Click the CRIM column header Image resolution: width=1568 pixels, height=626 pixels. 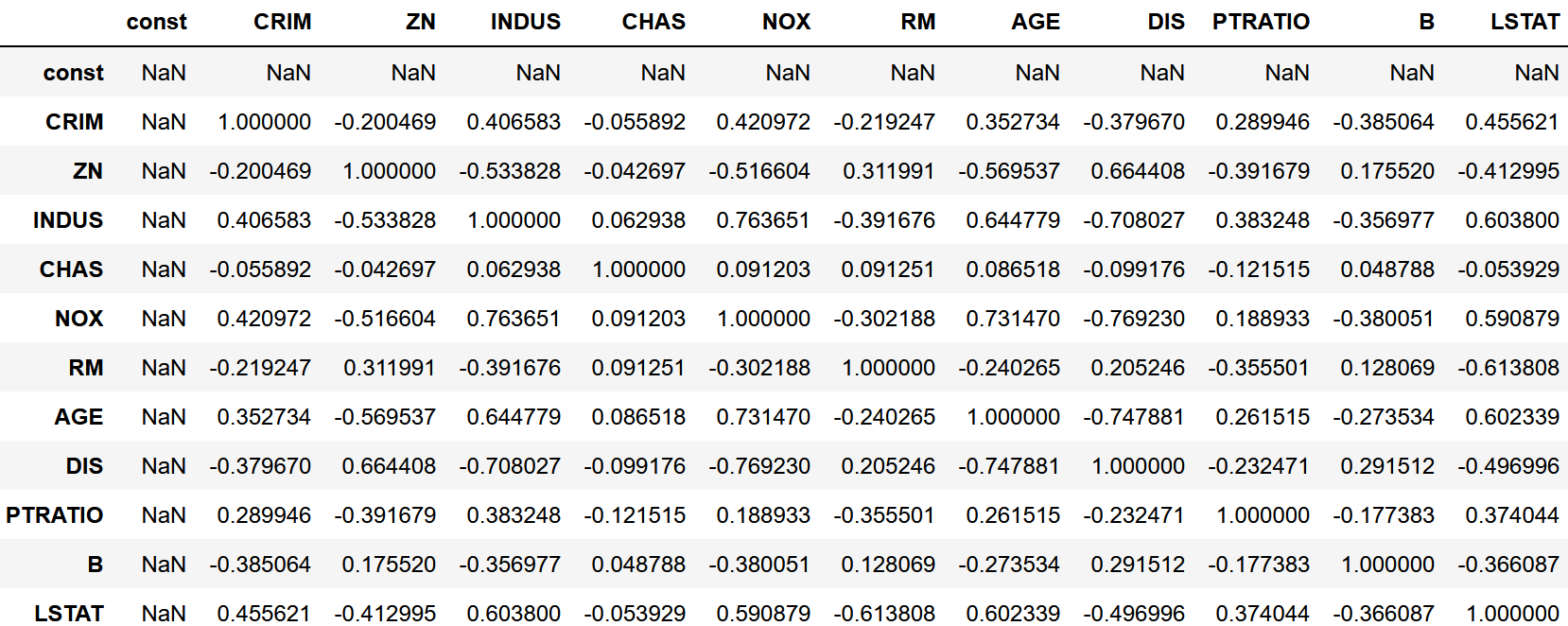pyautogui.click(x=282, y=22)
